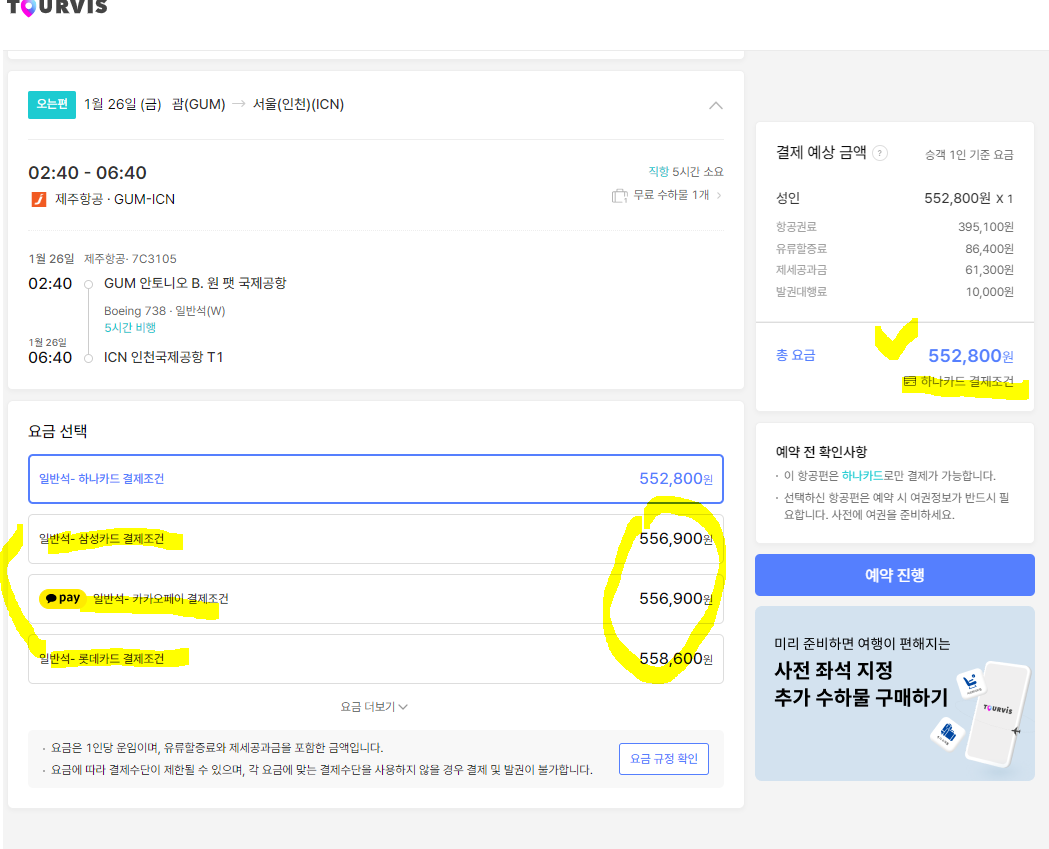Select the 삼성카드 556,900원 fare option
Viewport: 1049px width, 849px height.
(x=375, y=539)
